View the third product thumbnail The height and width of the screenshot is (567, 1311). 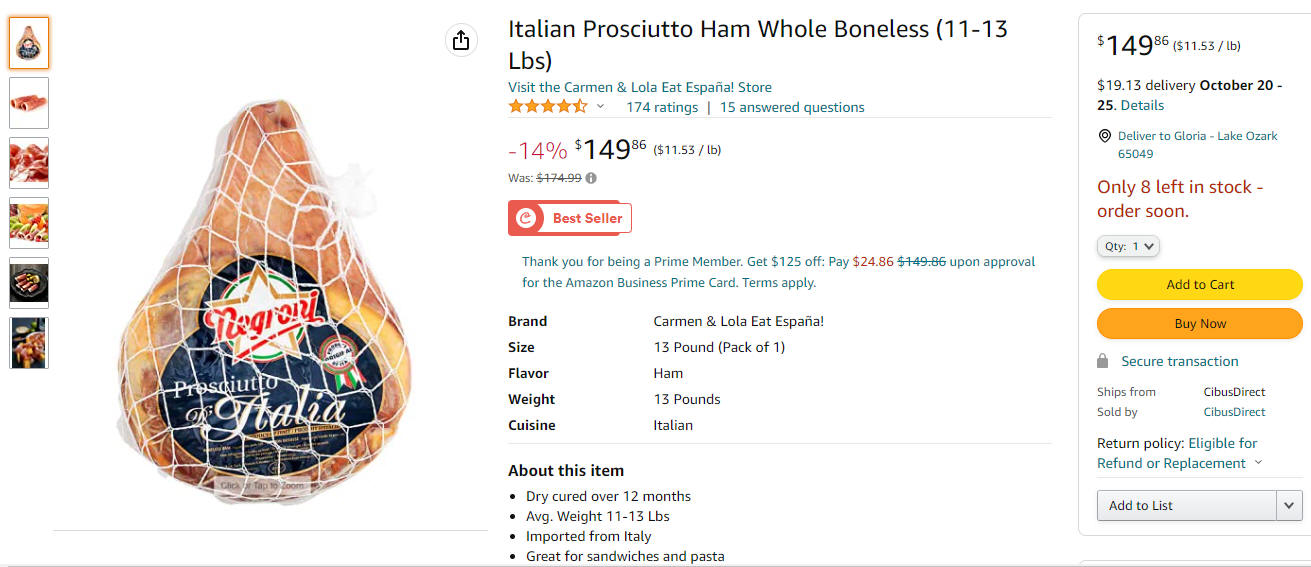click(29, 163)
